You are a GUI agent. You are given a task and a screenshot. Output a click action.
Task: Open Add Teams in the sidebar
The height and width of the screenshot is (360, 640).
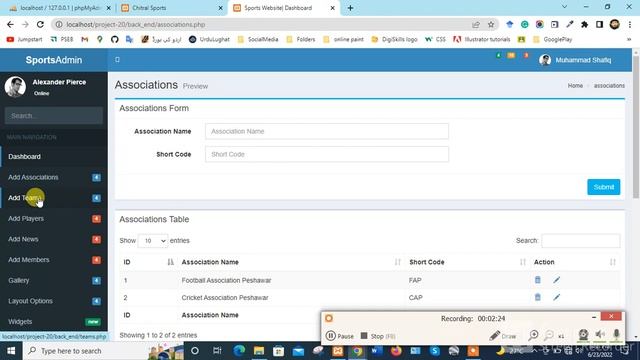coord(54,198)
